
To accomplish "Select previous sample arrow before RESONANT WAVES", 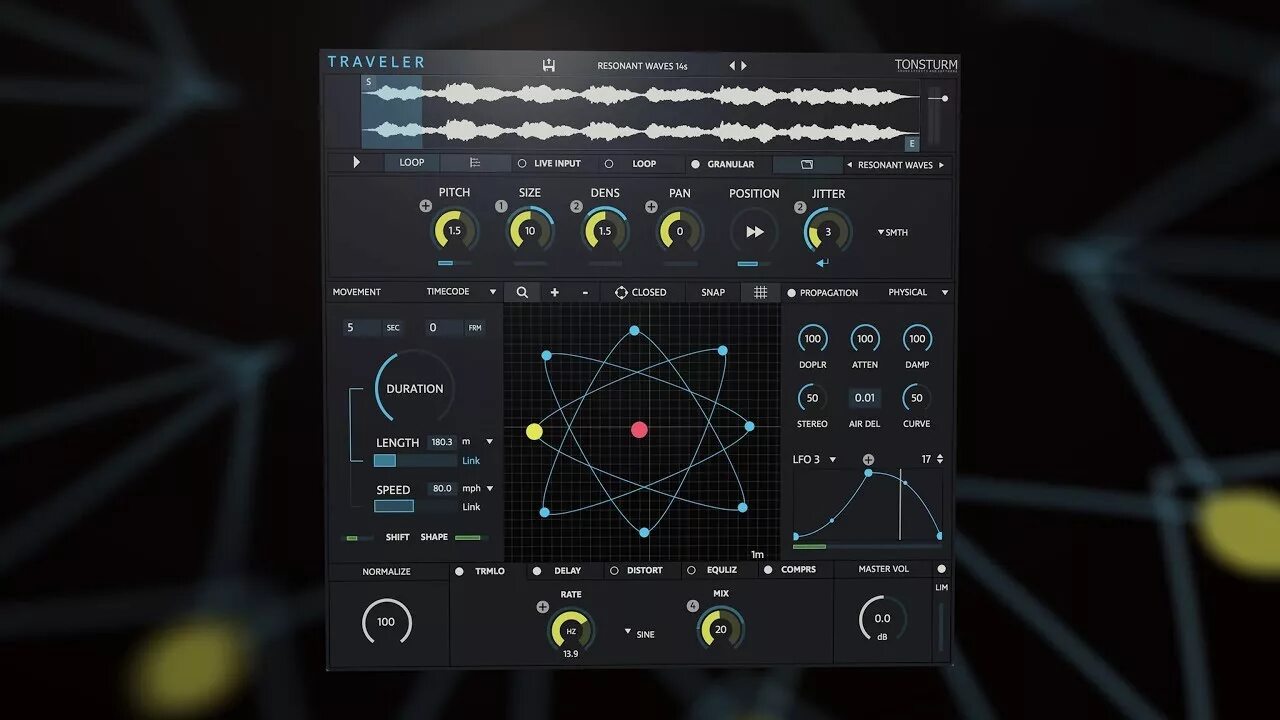I will point(850,165).
